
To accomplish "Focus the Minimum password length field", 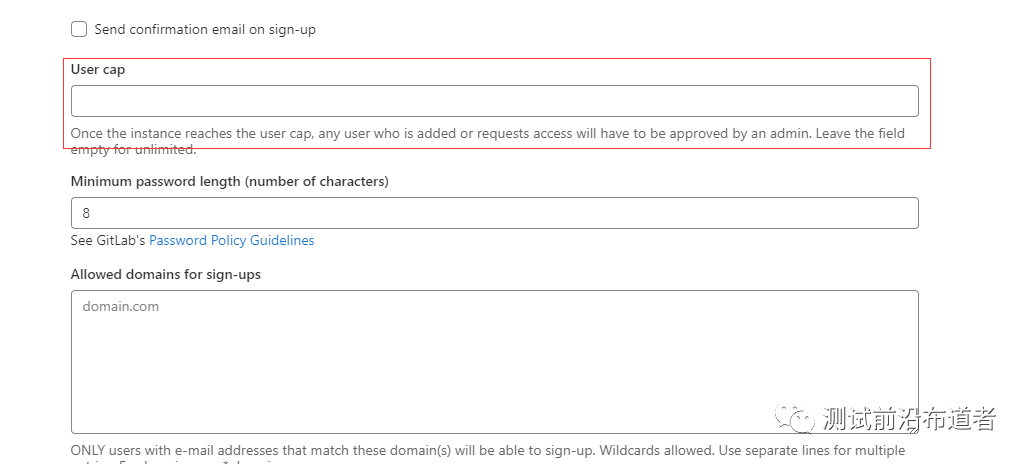I will (494, 213).
